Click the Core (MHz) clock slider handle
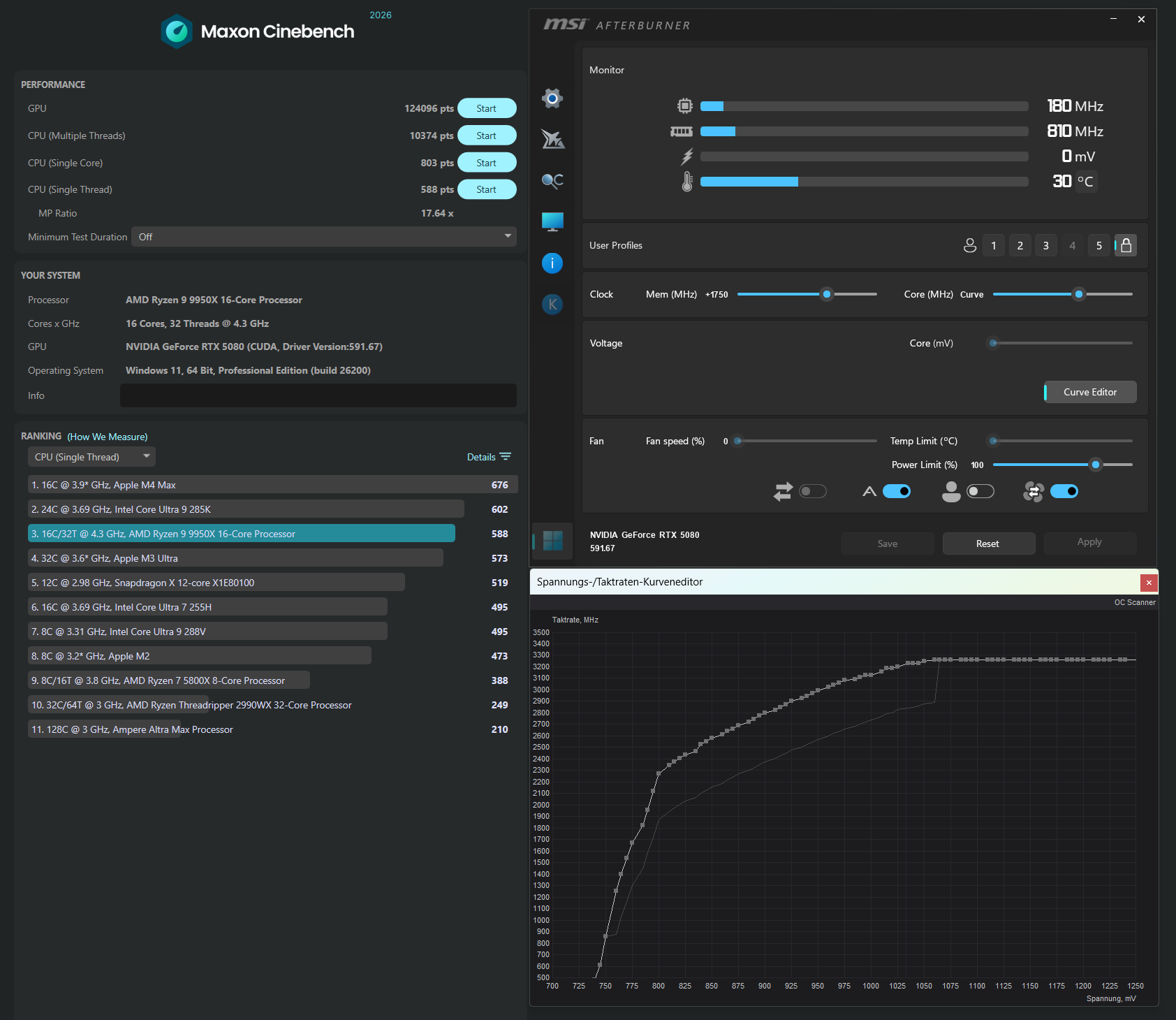Screen dimensions: 1176x1020 click(x=1079, y=294)
